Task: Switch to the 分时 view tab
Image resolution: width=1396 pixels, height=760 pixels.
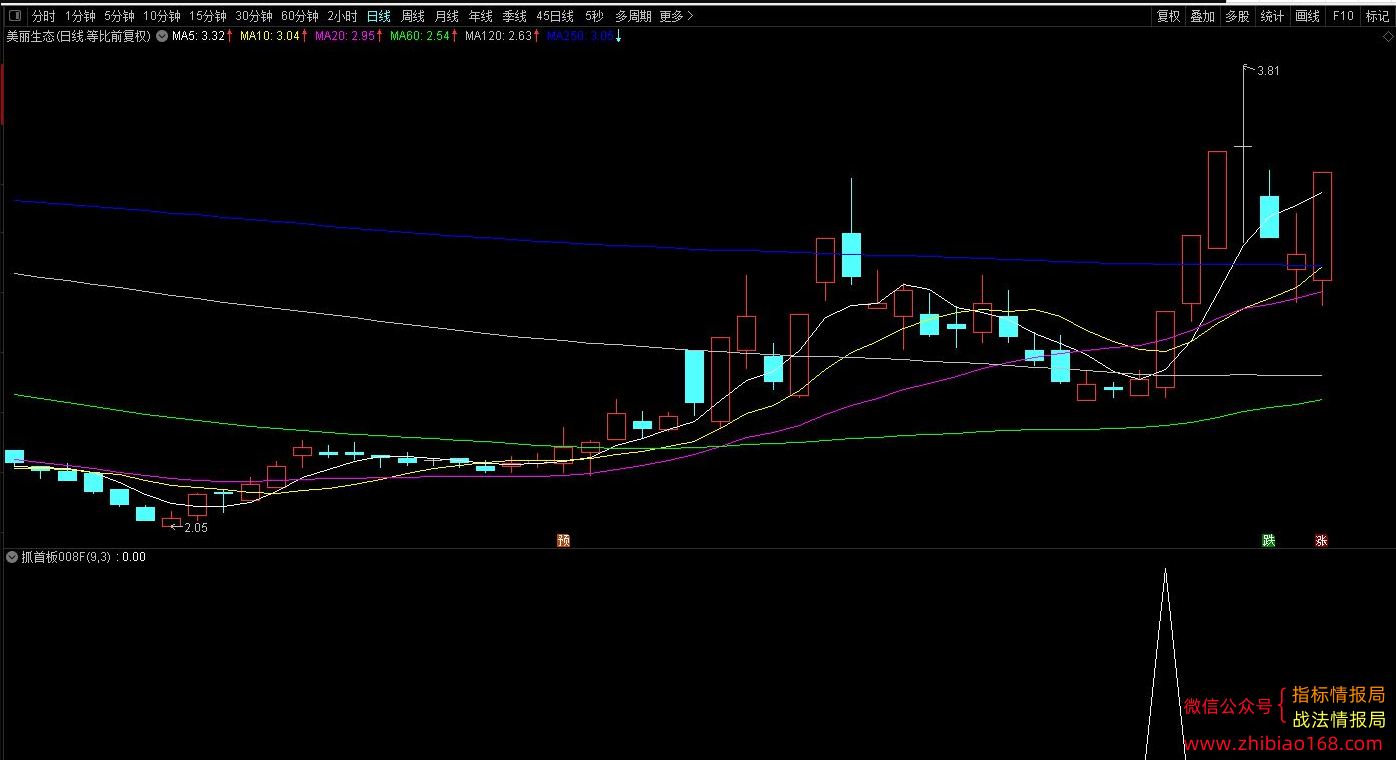Action: (43, 16)
